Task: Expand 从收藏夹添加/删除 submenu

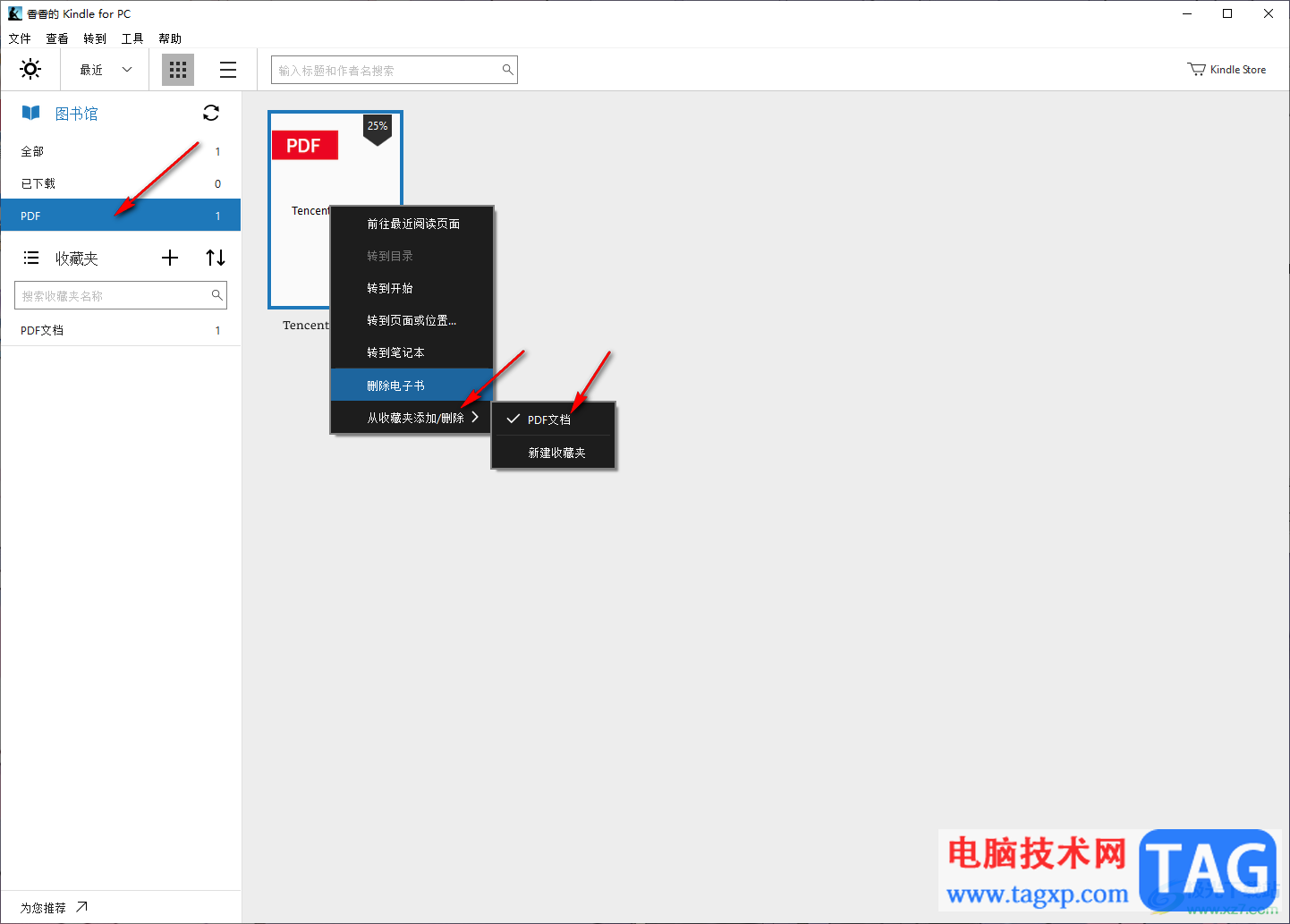Action: tap(412, 418)
